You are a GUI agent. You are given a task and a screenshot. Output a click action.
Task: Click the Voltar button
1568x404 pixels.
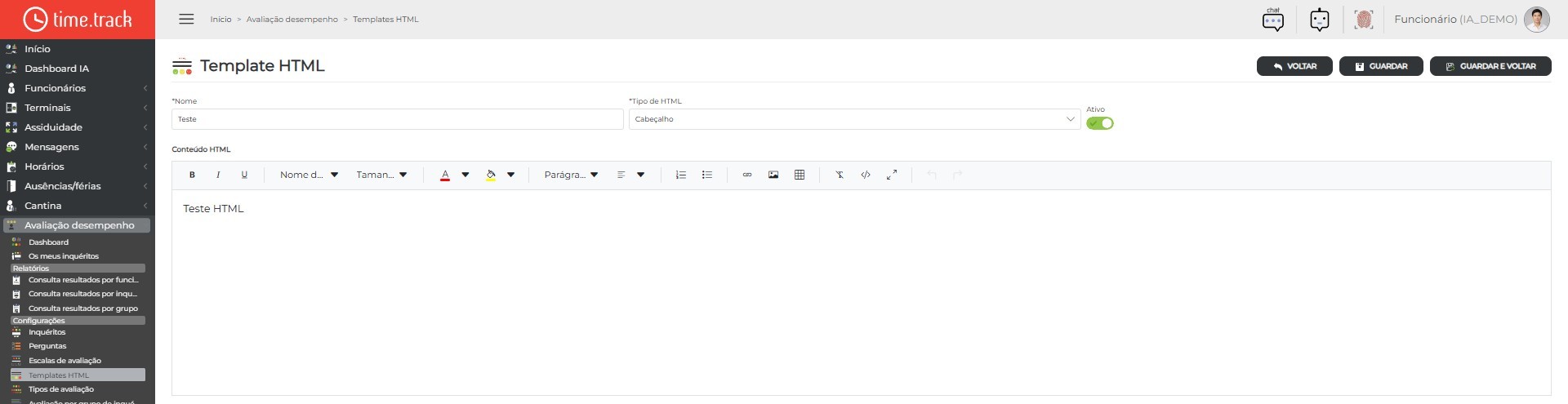coord(1294,66)
